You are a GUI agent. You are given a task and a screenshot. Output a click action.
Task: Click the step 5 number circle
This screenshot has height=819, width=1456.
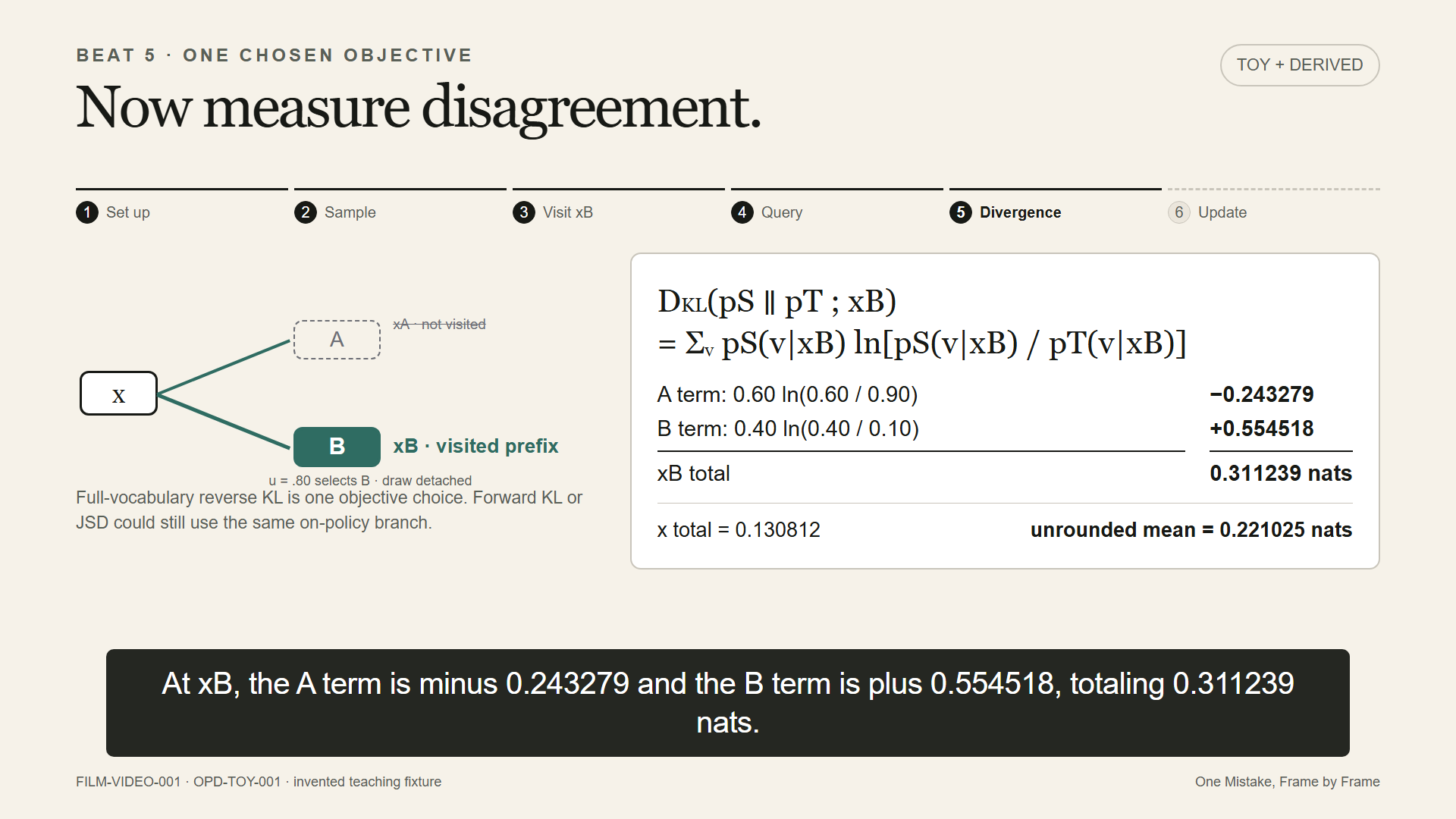click(961, 212)
